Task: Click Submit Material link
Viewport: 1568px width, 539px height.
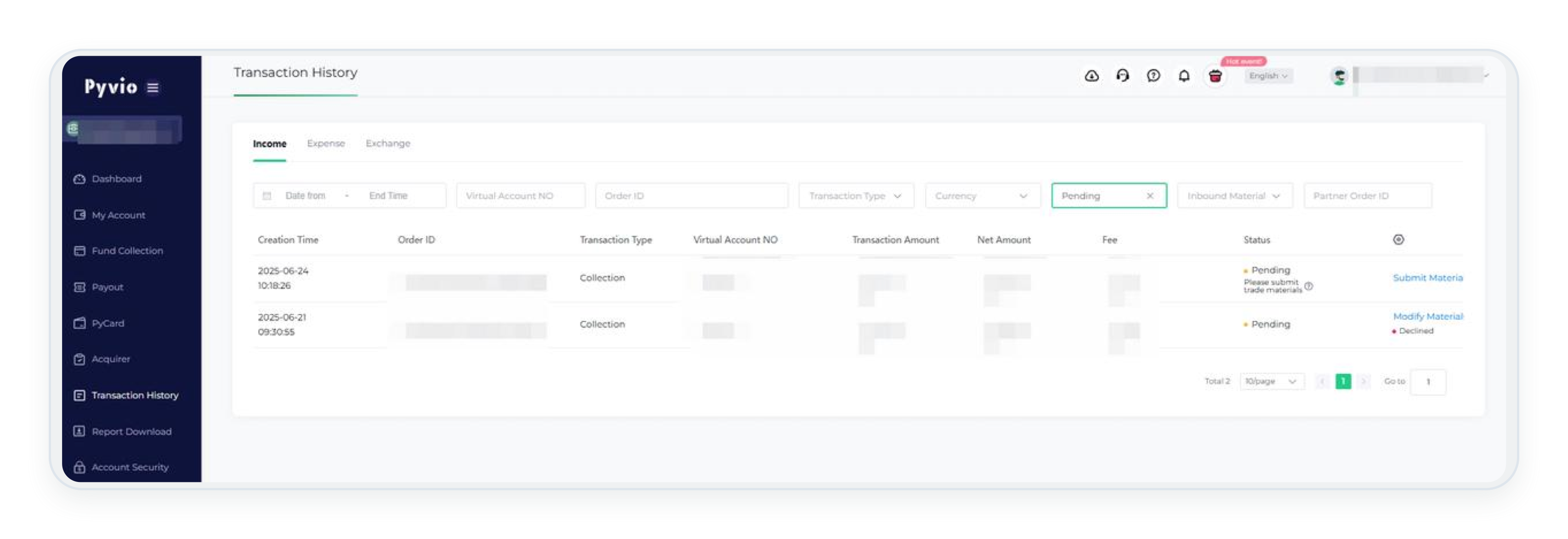Action: click(x=1427, y=278)
